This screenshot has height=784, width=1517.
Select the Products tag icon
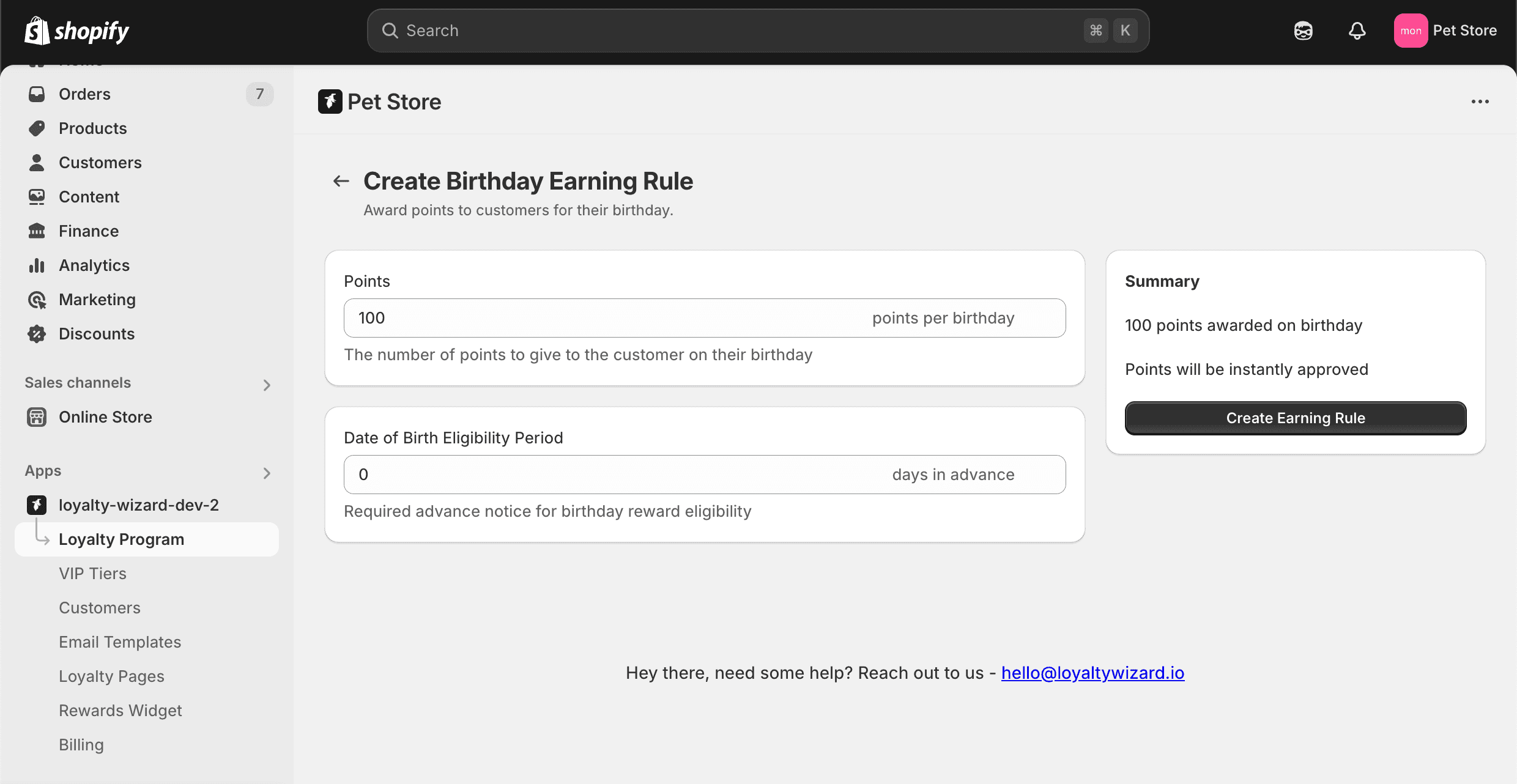pyautogui.click(x=37, y=128)
